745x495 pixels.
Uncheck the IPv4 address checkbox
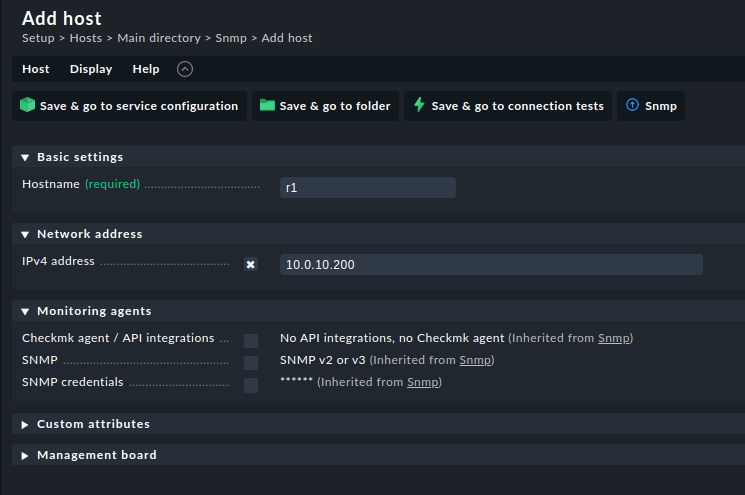[251, 264]
